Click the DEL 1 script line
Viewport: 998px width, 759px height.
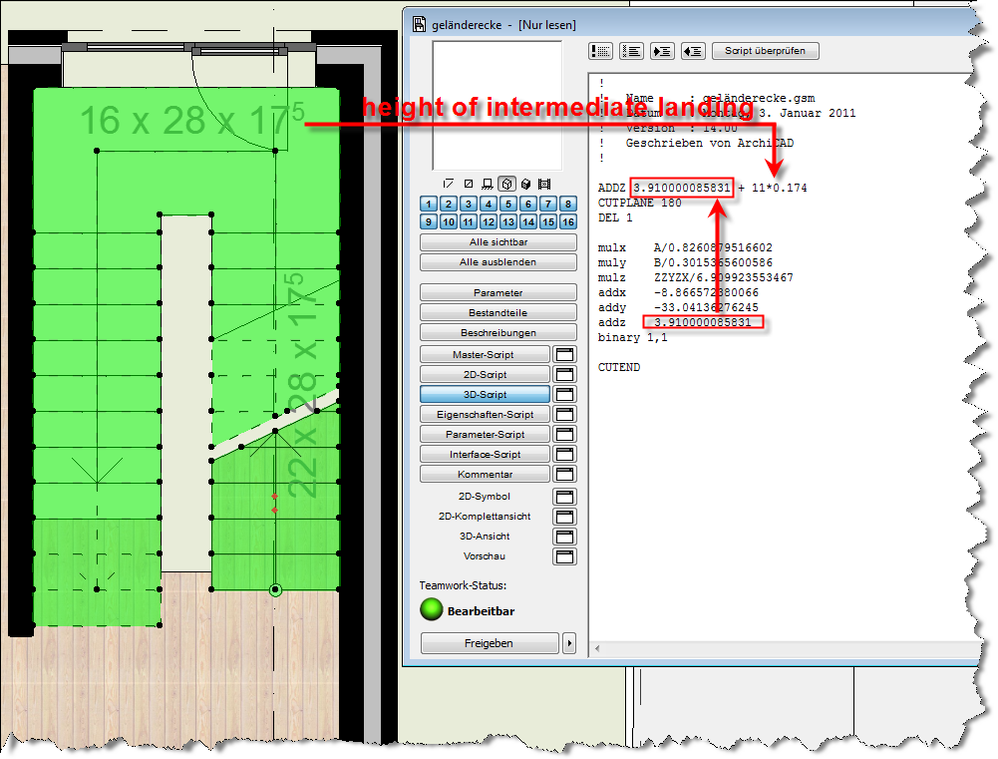pos(615,218)
